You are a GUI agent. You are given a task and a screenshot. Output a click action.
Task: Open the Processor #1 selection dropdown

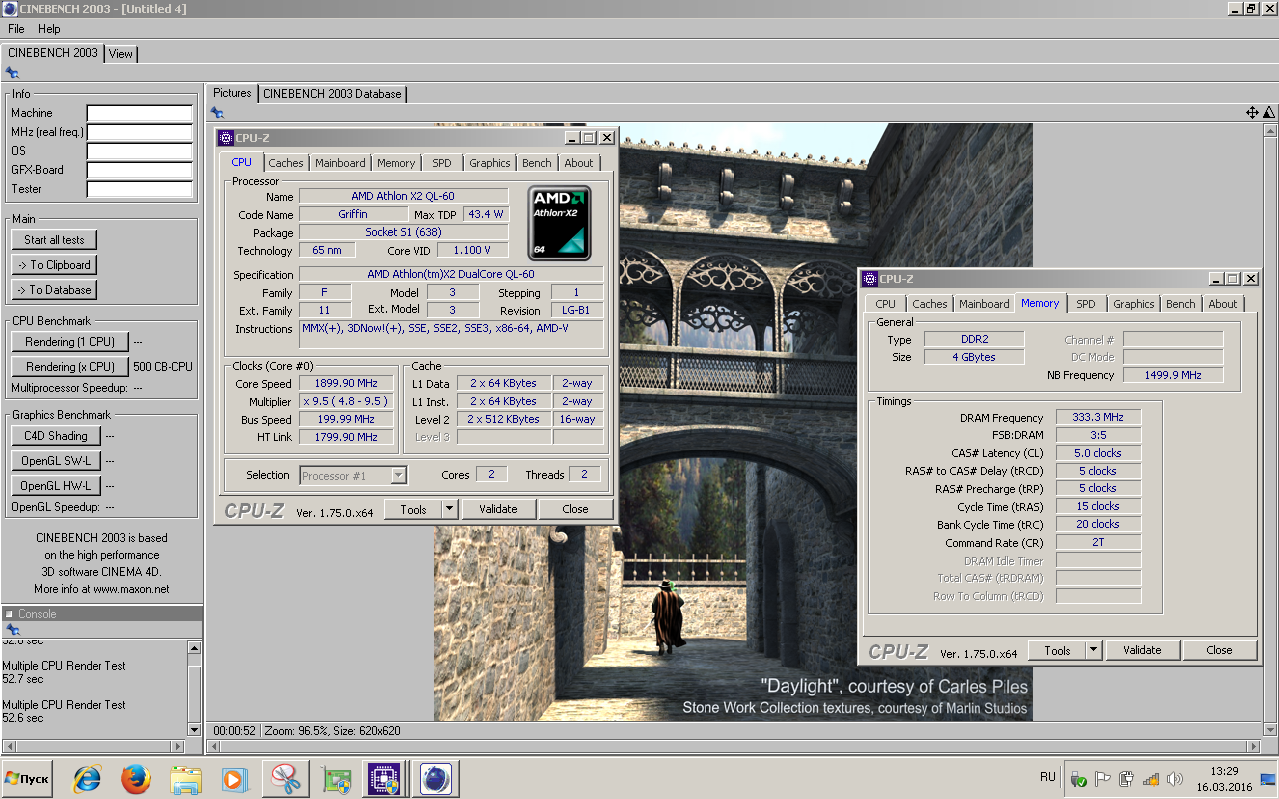pos(398,476)
